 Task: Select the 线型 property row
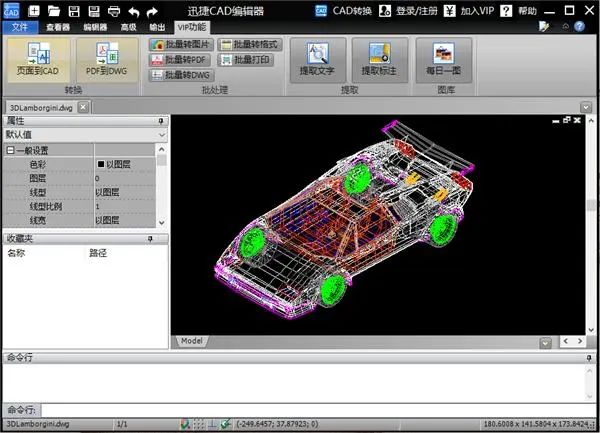click(80, 192)
